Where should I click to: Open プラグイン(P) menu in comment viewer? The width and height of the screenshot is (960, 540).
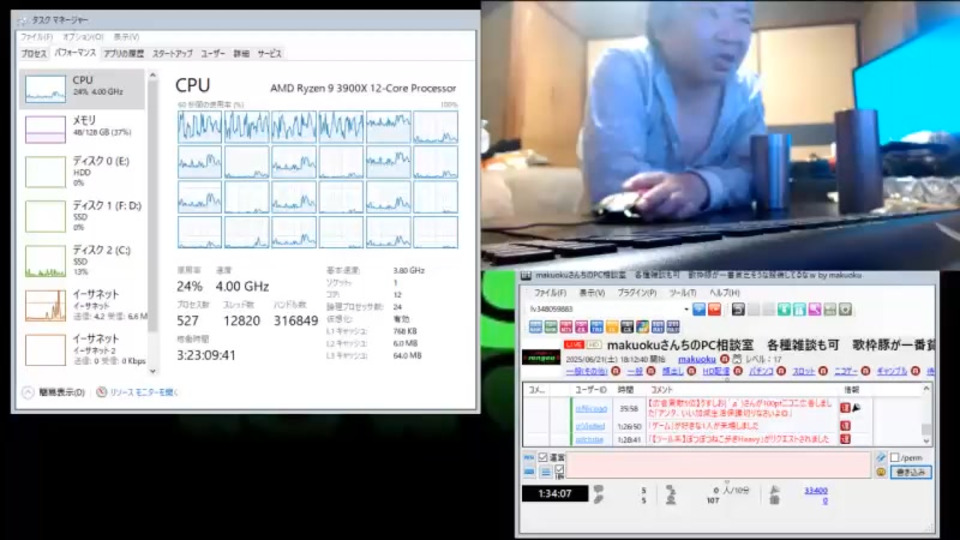[x=637, y=293]
